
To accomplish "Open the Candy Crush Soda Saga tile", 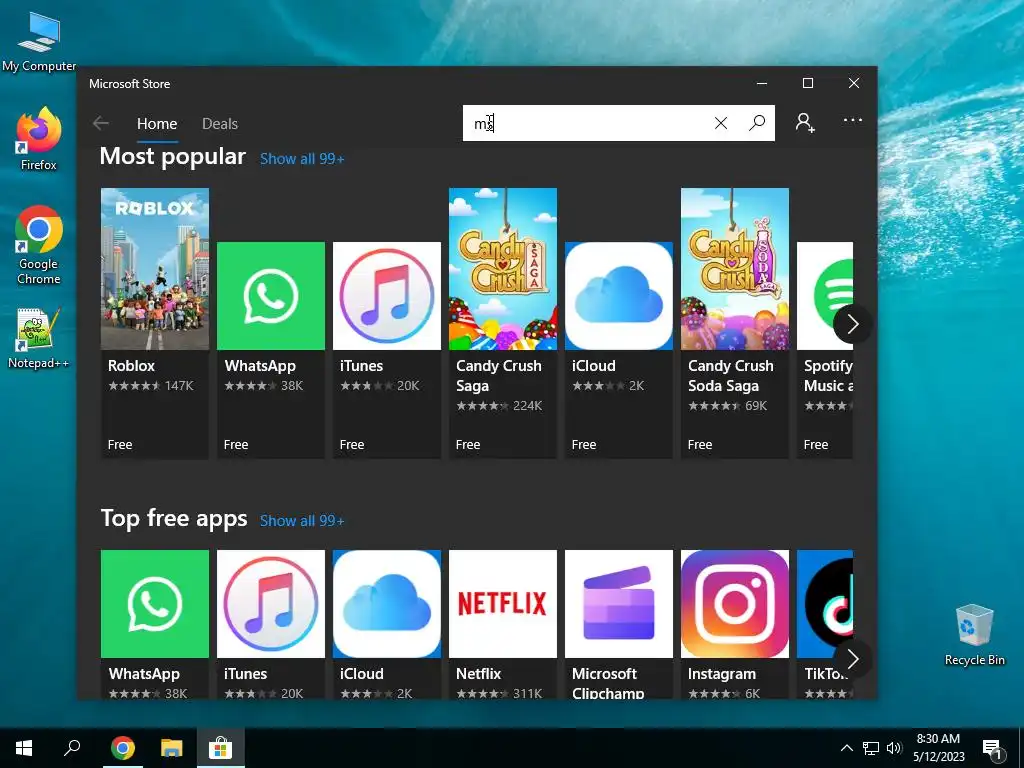I will [735, 323].
